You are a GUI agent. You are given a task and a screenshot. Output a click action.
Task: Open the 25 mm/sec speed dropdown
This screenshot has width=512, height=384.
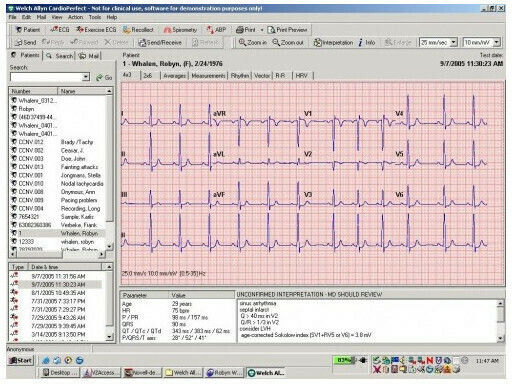[454, 42]
